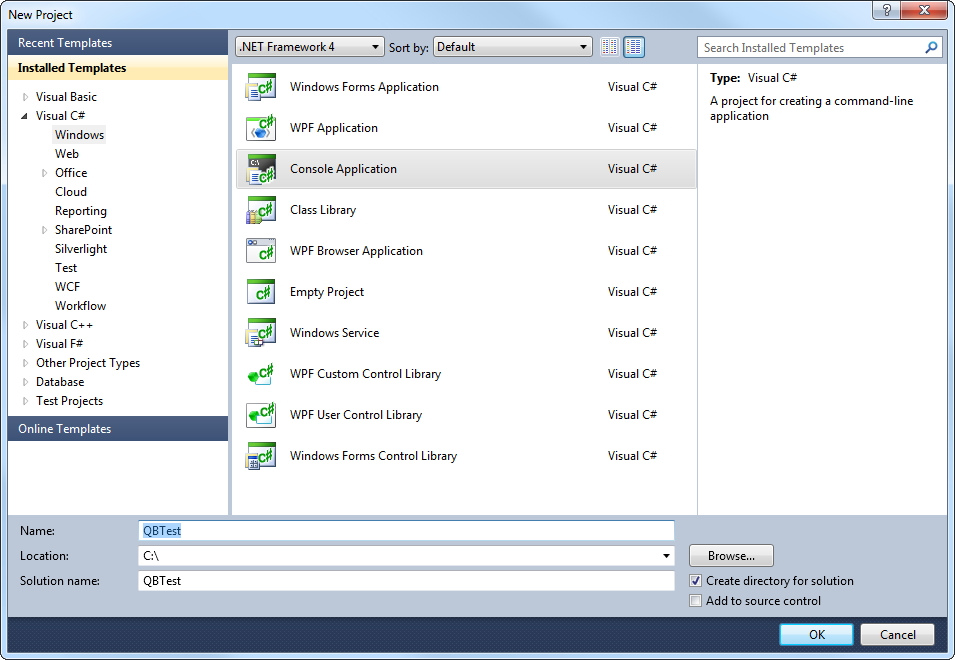
Task: Select the WPF Browser Application icon
Action: (x=260, y=252)
